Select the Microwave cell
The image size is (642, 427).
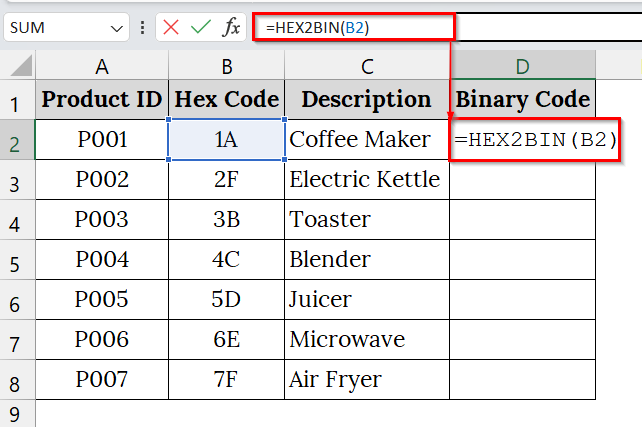pyautogui.click(x=367, y=340)
